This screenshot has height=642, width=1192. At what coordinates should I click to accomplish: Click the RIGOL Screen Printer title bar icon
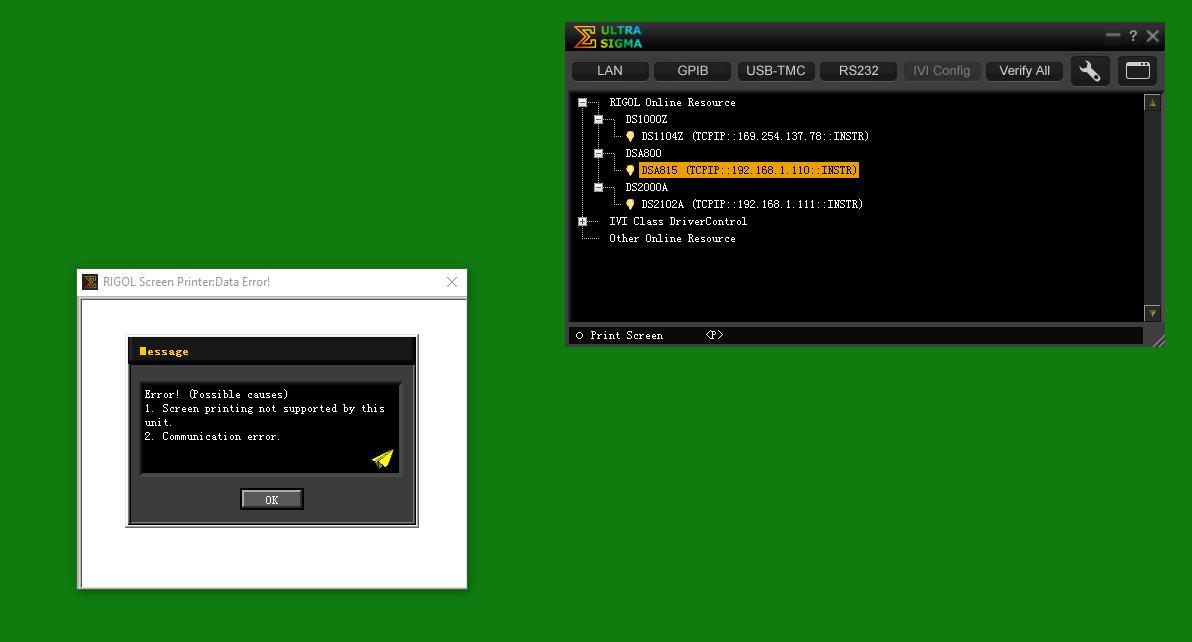click(x=90, y=282)
